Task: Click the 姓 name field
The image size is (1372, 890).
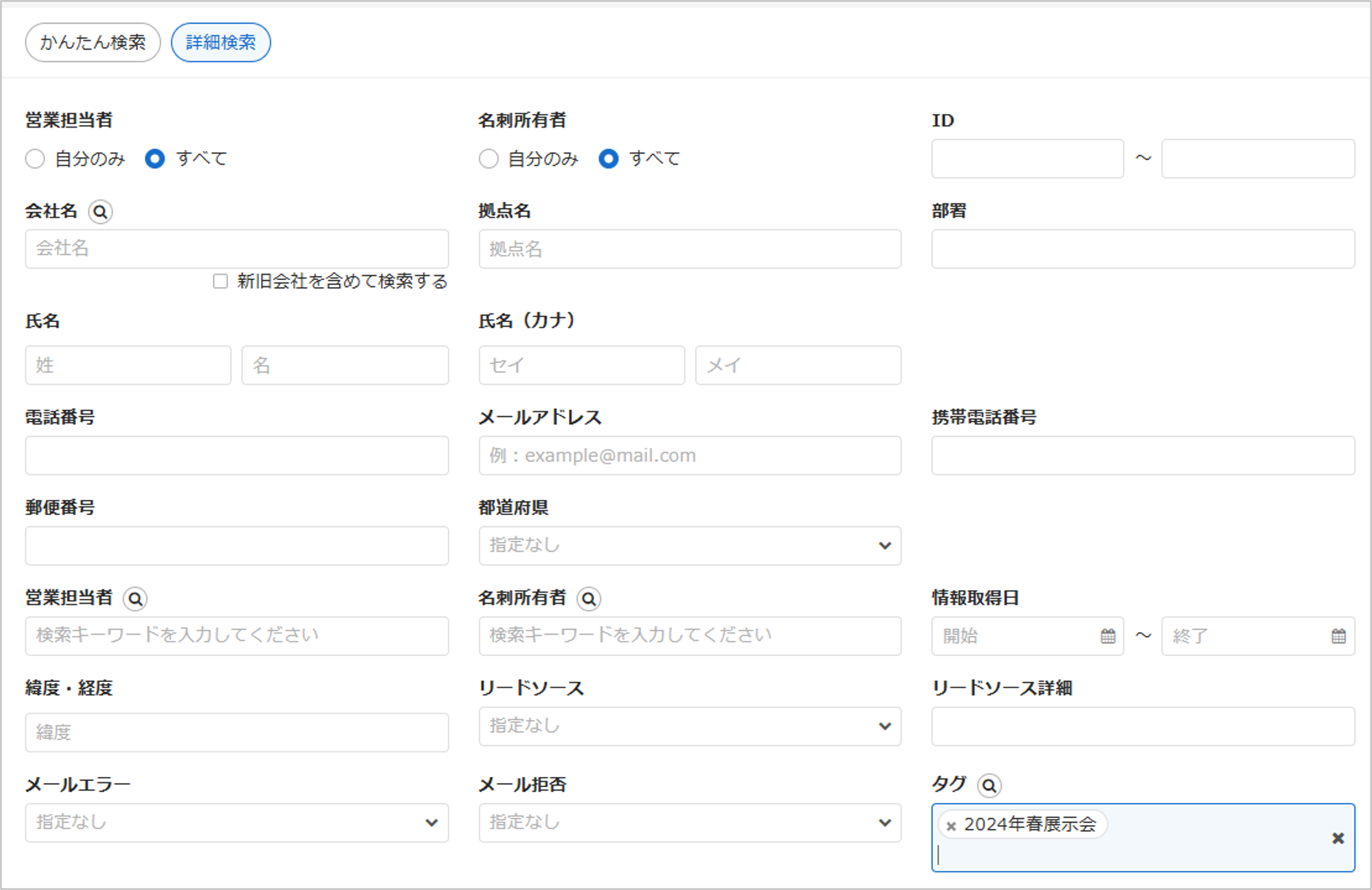Action: tap(128, 365)
